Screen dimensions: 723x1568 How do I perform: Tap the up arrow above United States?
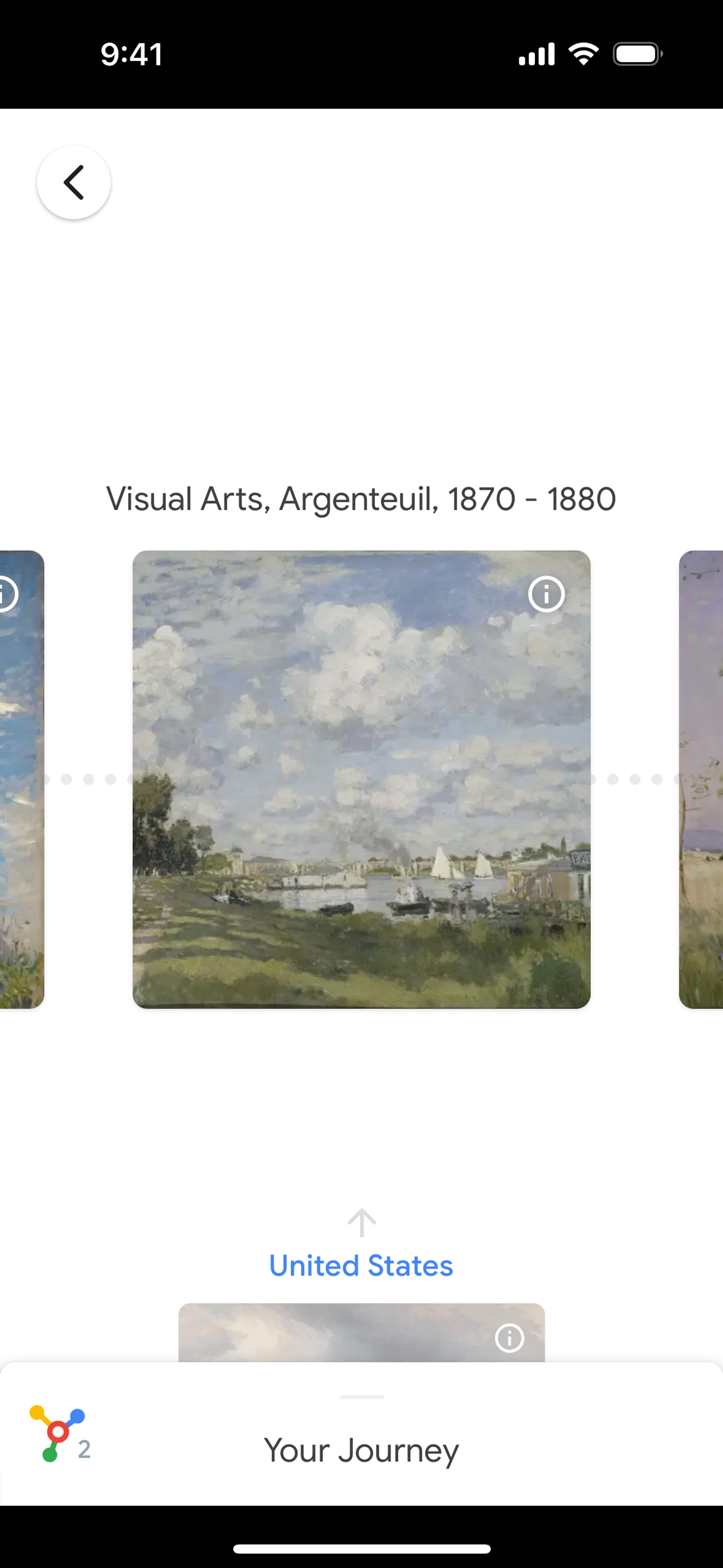click(361, 1222)
